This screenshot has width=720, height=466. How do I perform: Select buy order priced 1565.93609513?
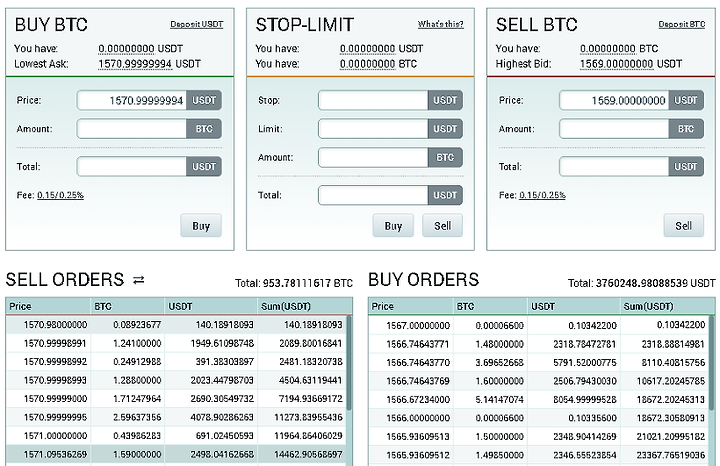[x=539, y=436]
